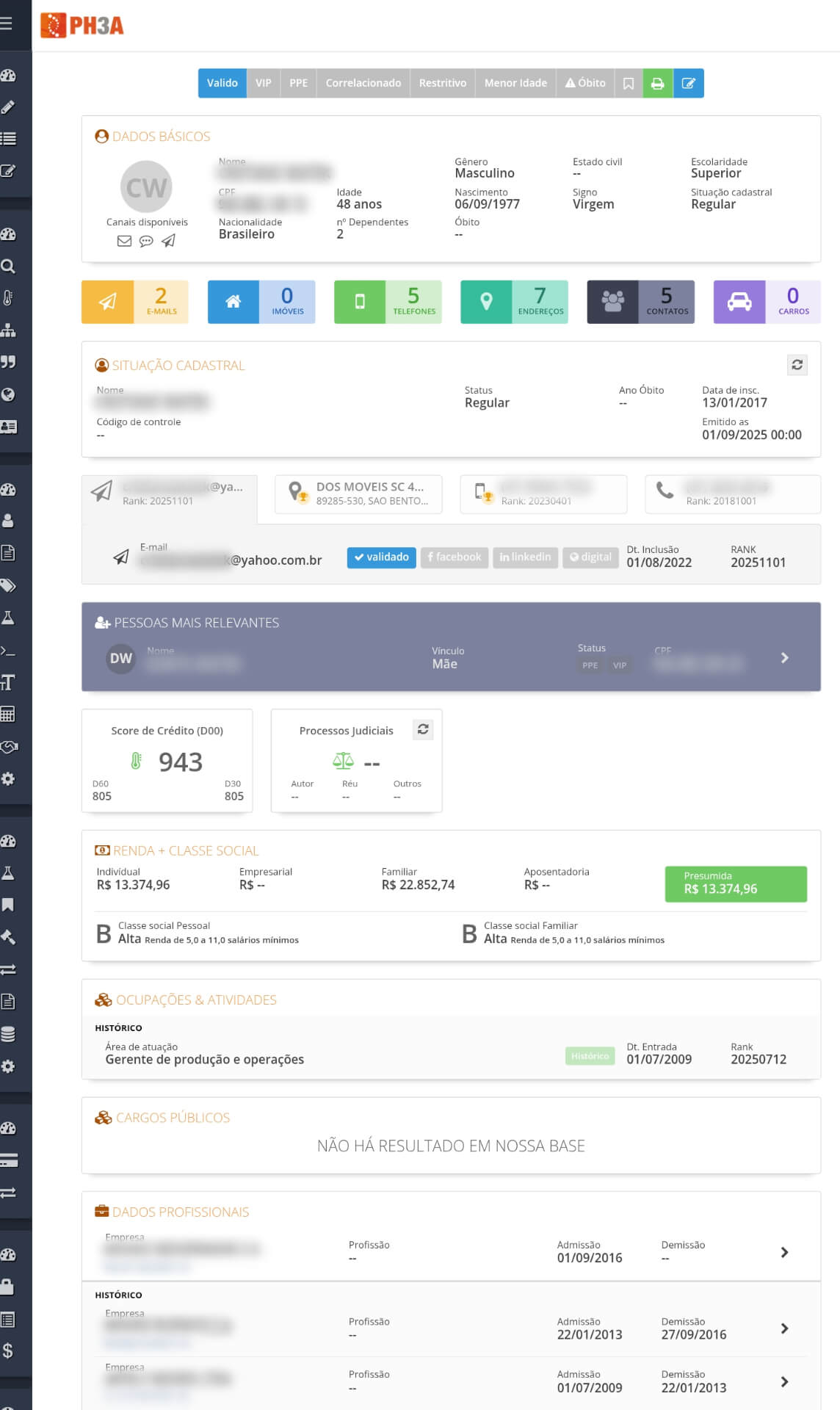The image size is (840, 1410).
Task: Open the 5 Contatos summary card
Action: (x=640, y=302)
